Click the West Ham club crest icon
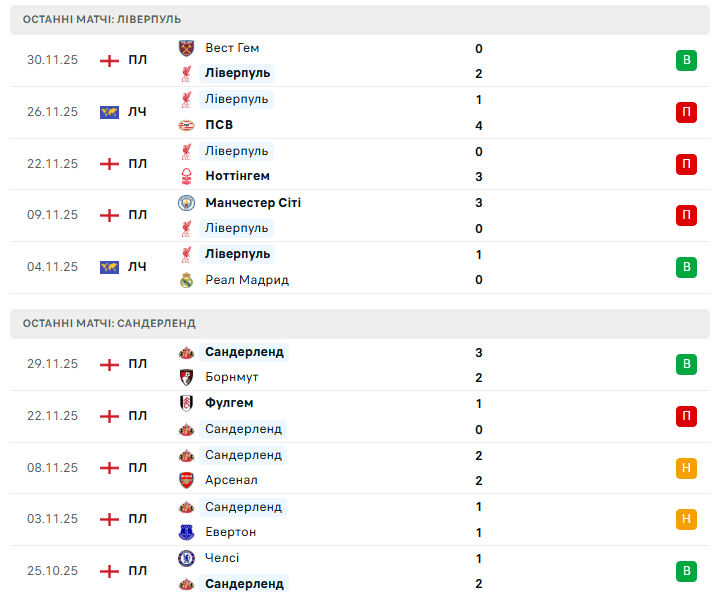The image size is (719, 596). pyautogui.click(x=186, y=48)
